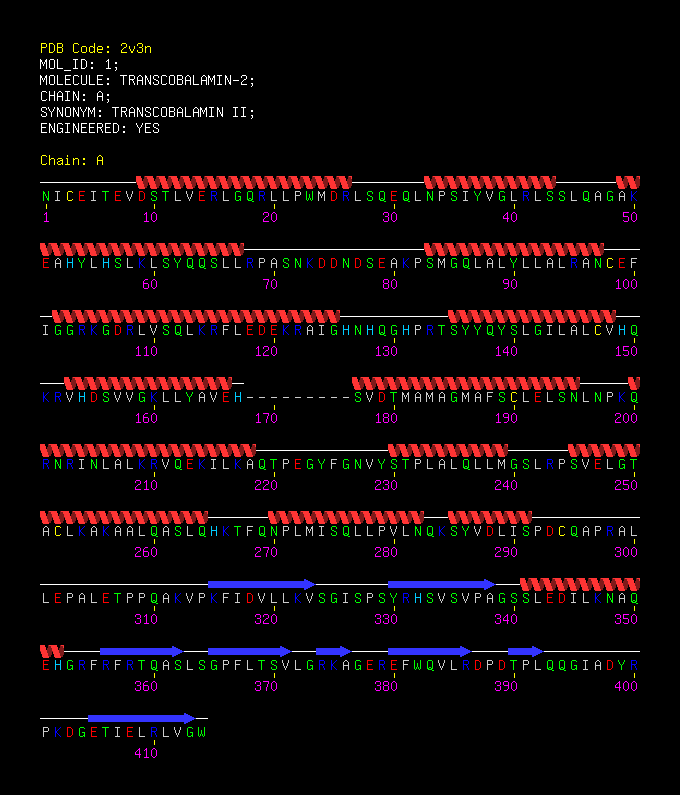Select residue number 300
This screenshot has height=795, width=680.
click(626, 552)
